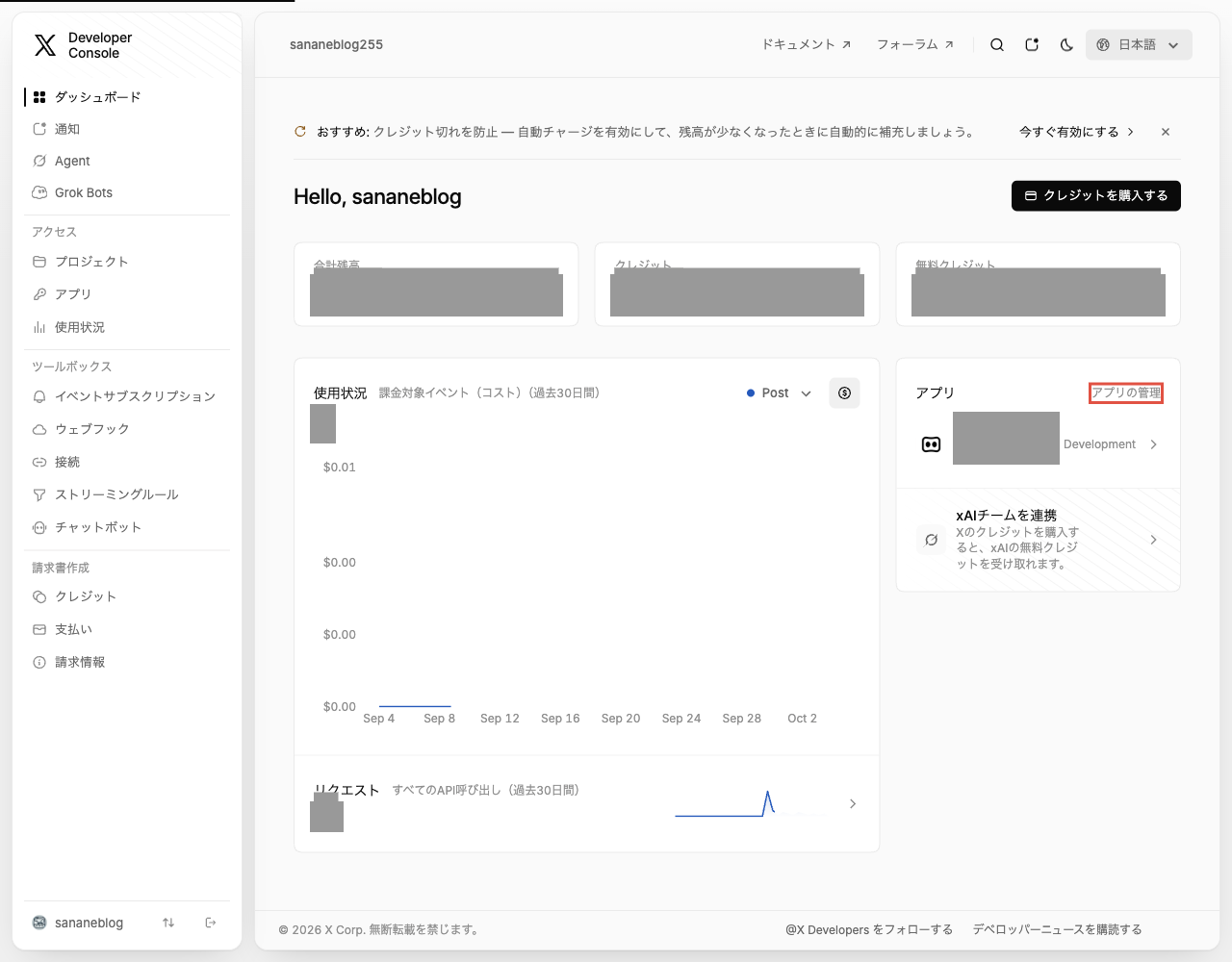Click the requests sparkline chart

[x=751, y=803]
